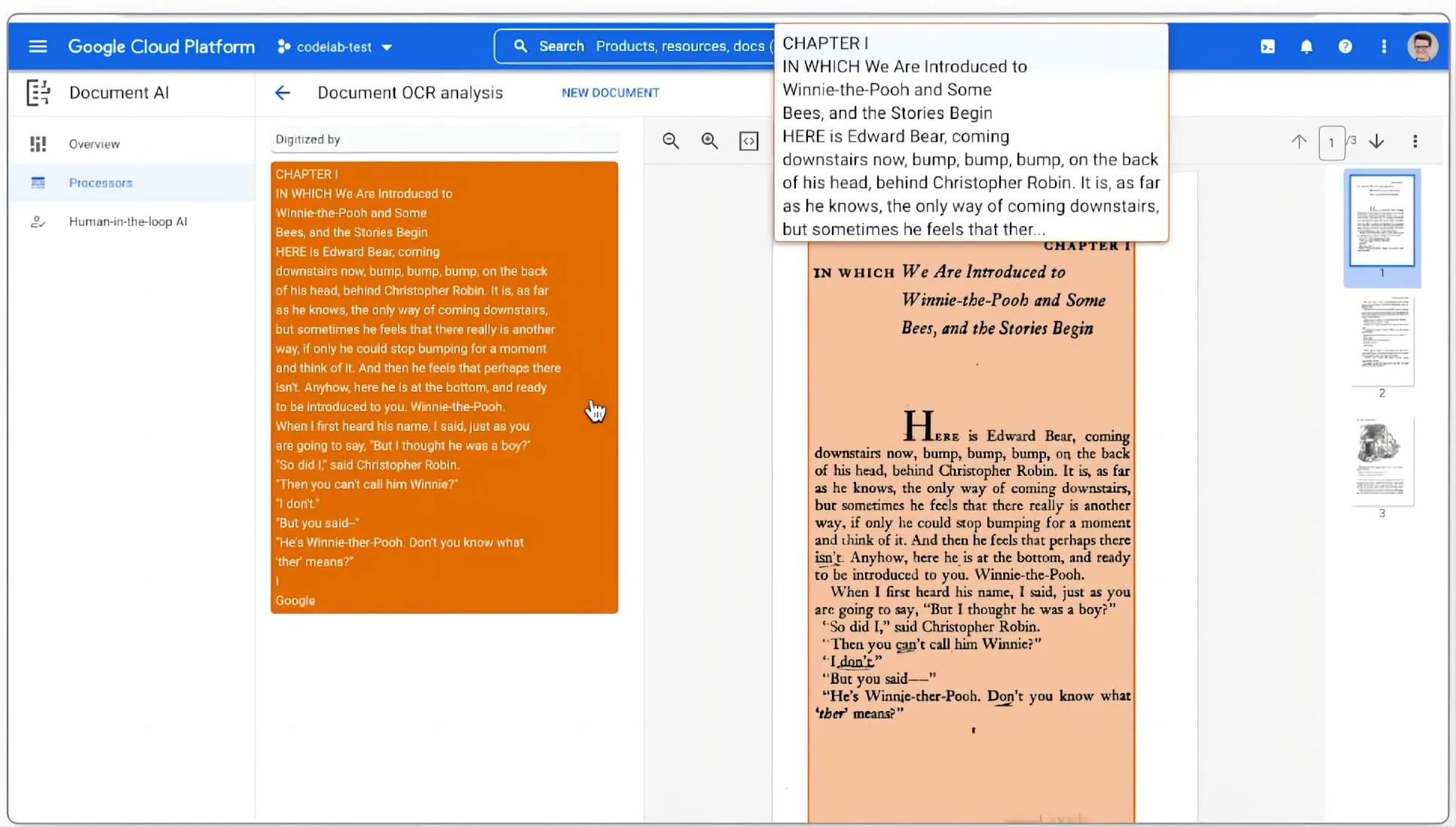Open the help question-mark menu

pyautogui.click(x=1345, y=47)
